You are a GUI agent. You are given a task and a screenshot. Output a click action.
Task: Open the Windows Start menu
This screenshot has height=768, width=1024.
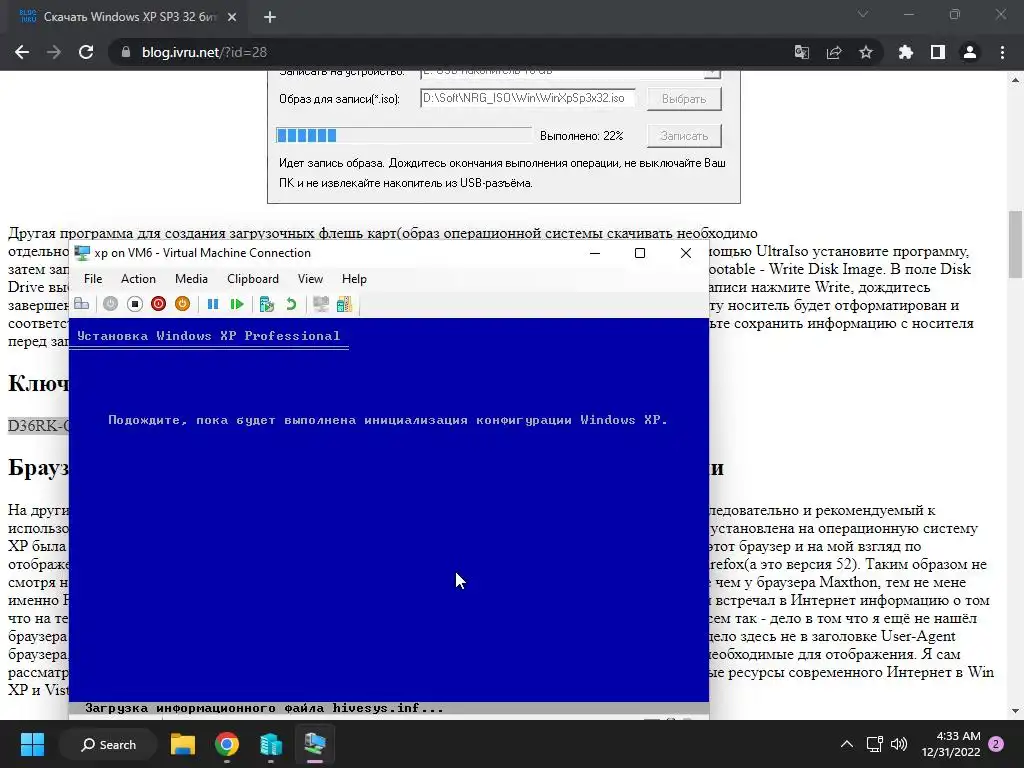[x=32, y=744]
